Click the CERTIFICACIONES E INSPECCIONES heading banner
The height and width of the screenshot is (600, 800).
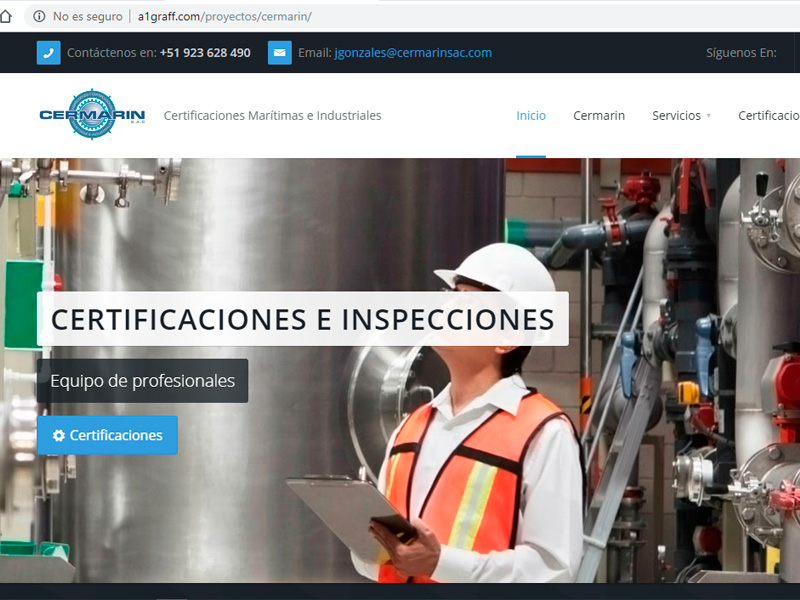302,319
